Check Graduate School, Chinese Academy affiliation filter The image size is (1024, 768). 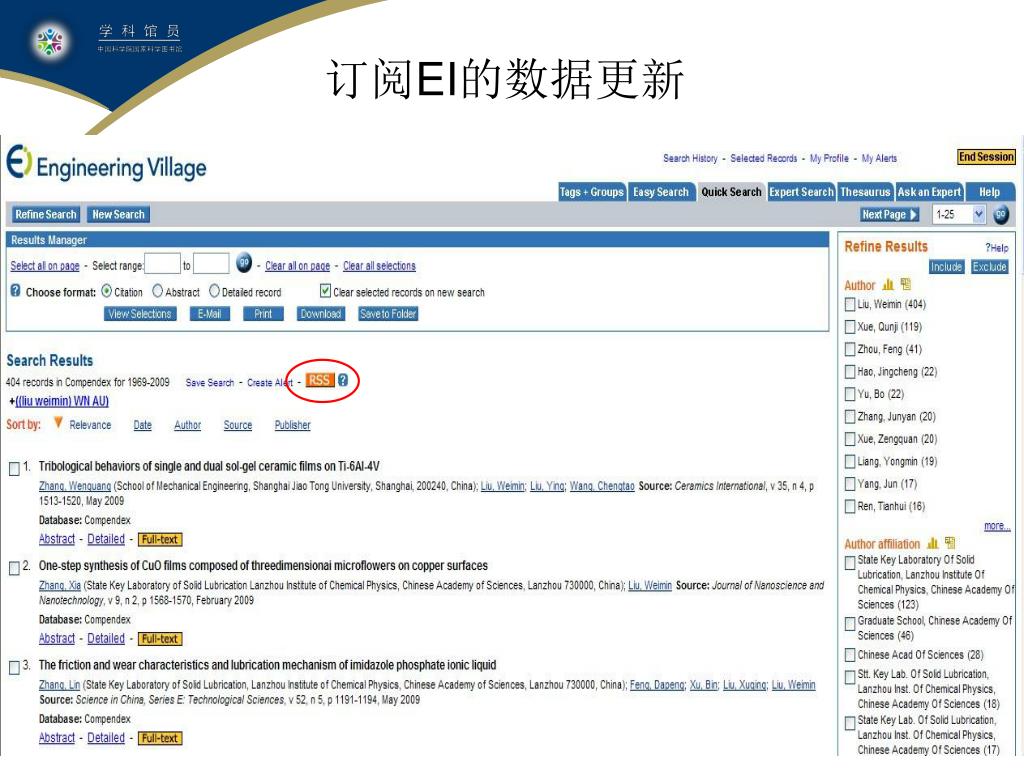(x=850, y=624)
